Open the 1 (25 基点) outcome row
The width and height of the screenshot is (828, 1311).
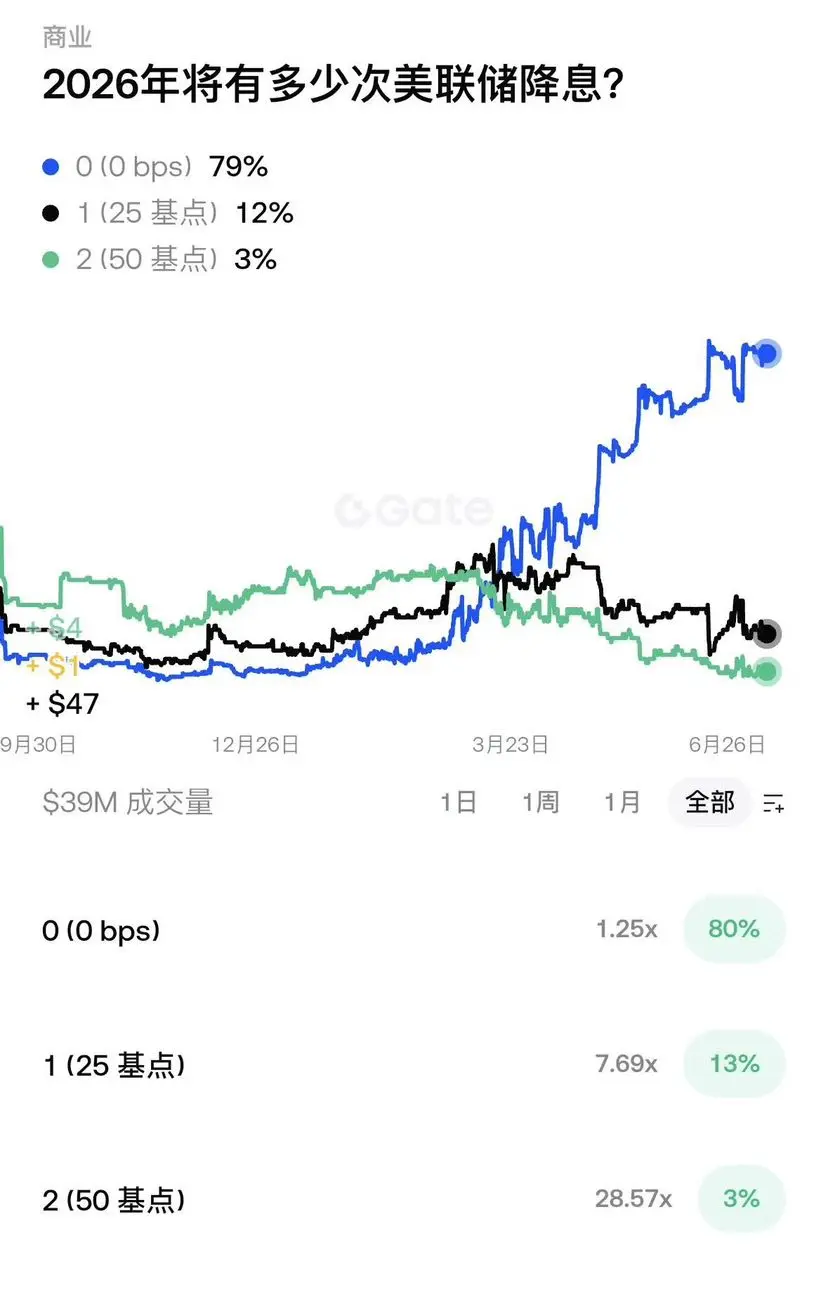pyautogui.click(x=414, y=1065)
